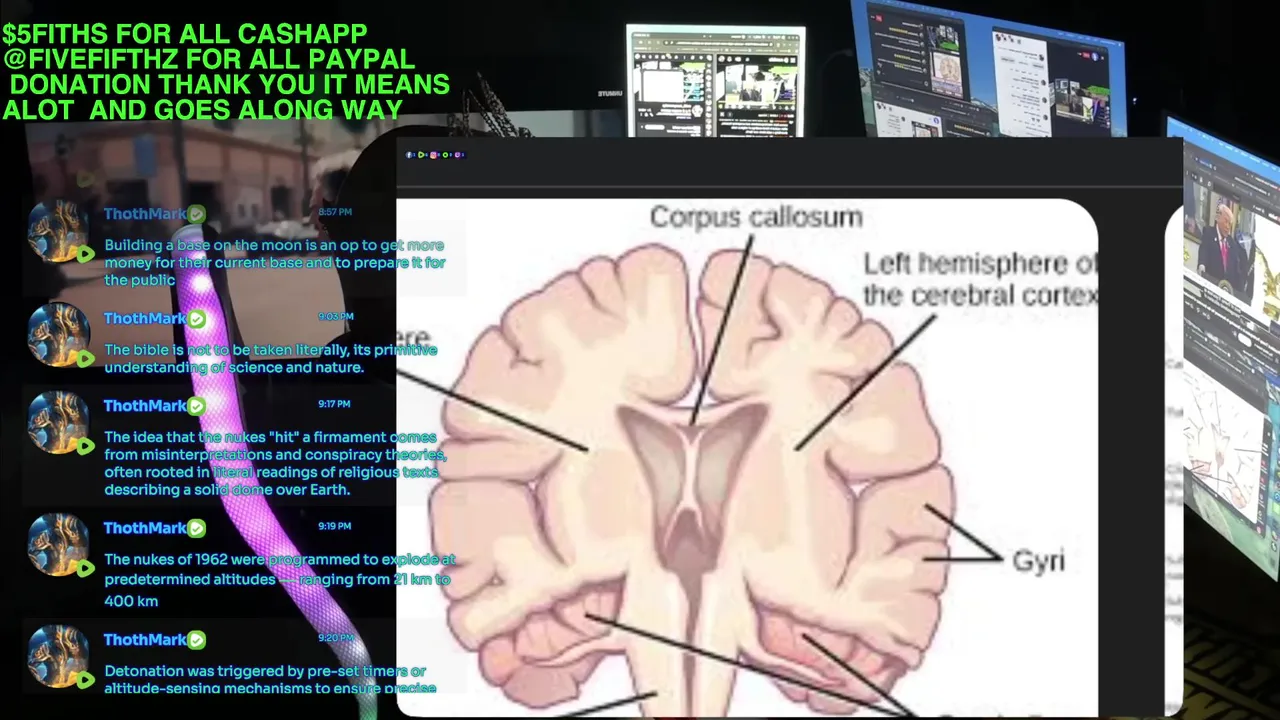Click verified badge beside ThothMark at 9:20 PM

pyautogui.click(x=196, y=640)
